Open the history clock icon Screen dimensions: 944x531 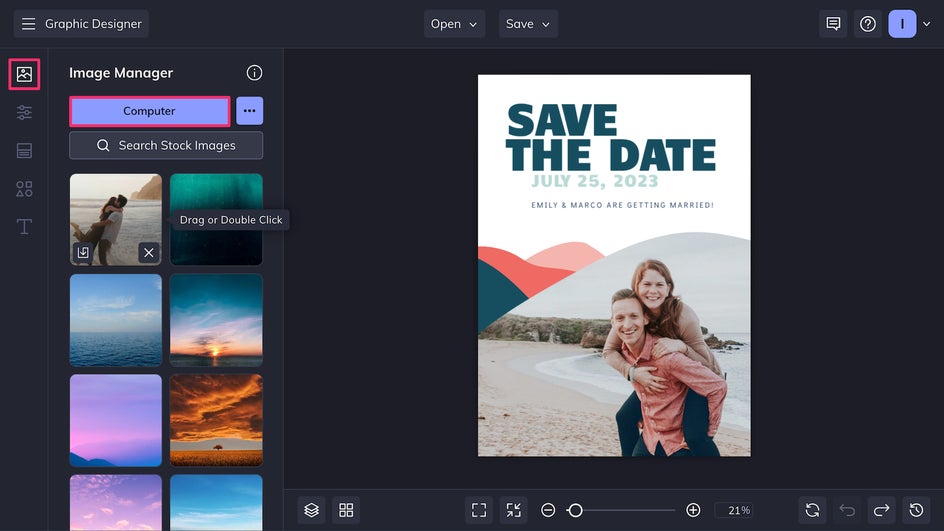(916, 510)
